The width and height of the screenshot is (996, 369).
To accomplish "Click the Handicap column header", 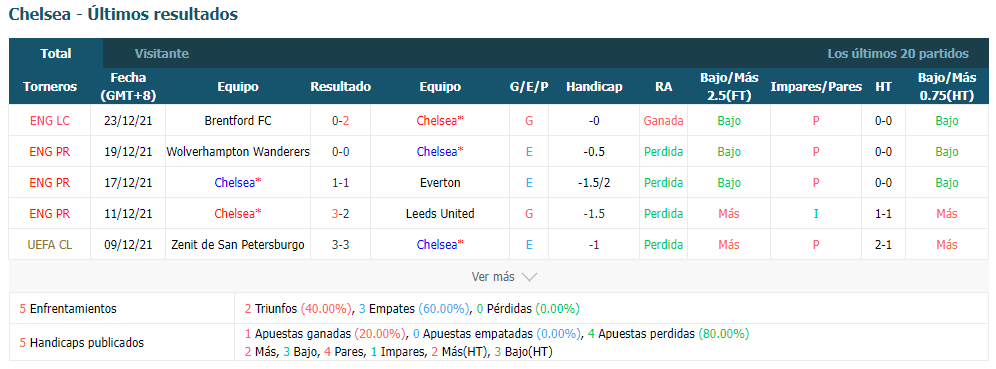I will [x=594, y=87].
